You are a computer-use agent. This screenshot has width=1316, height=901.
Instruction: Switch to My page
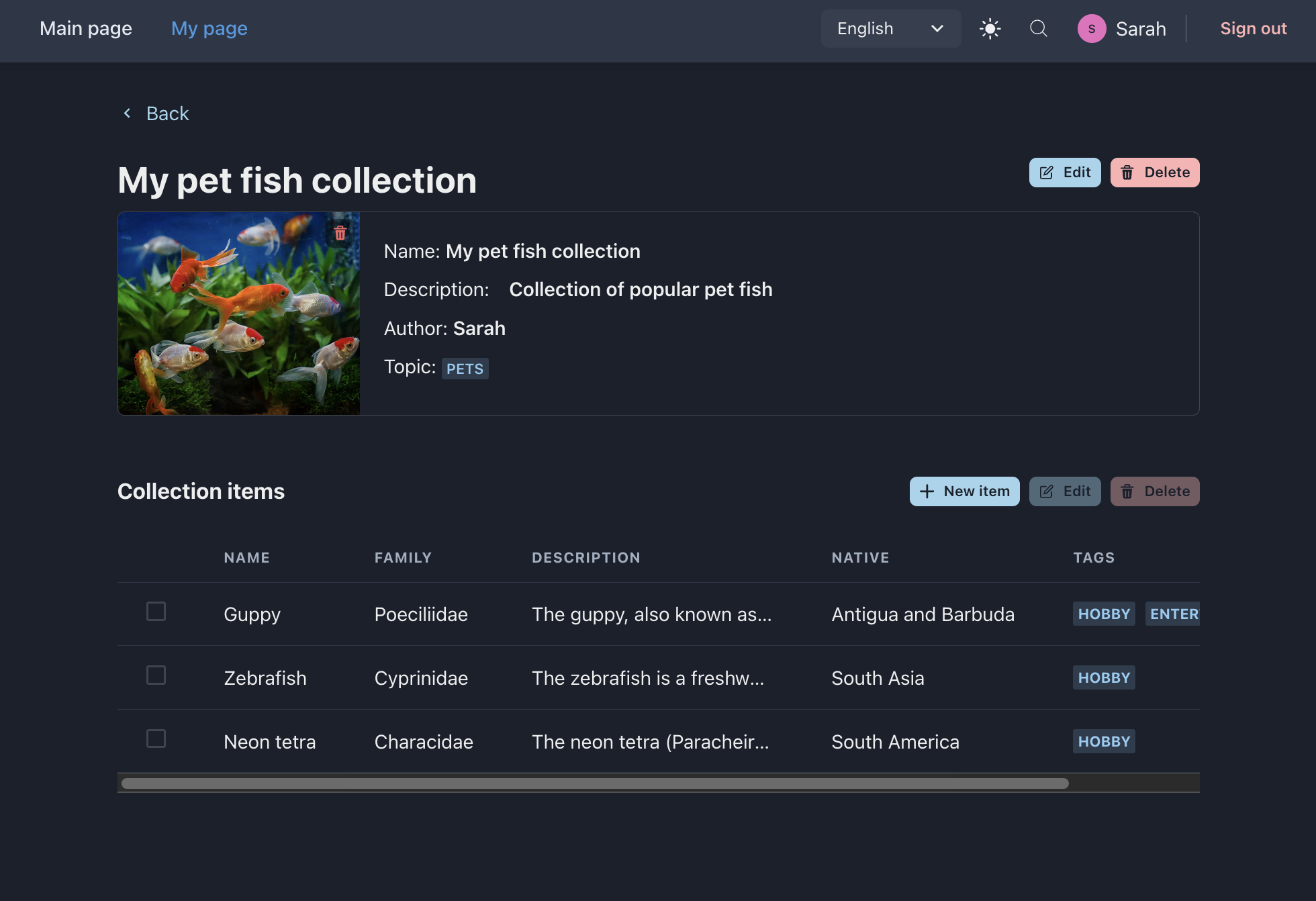209,28
